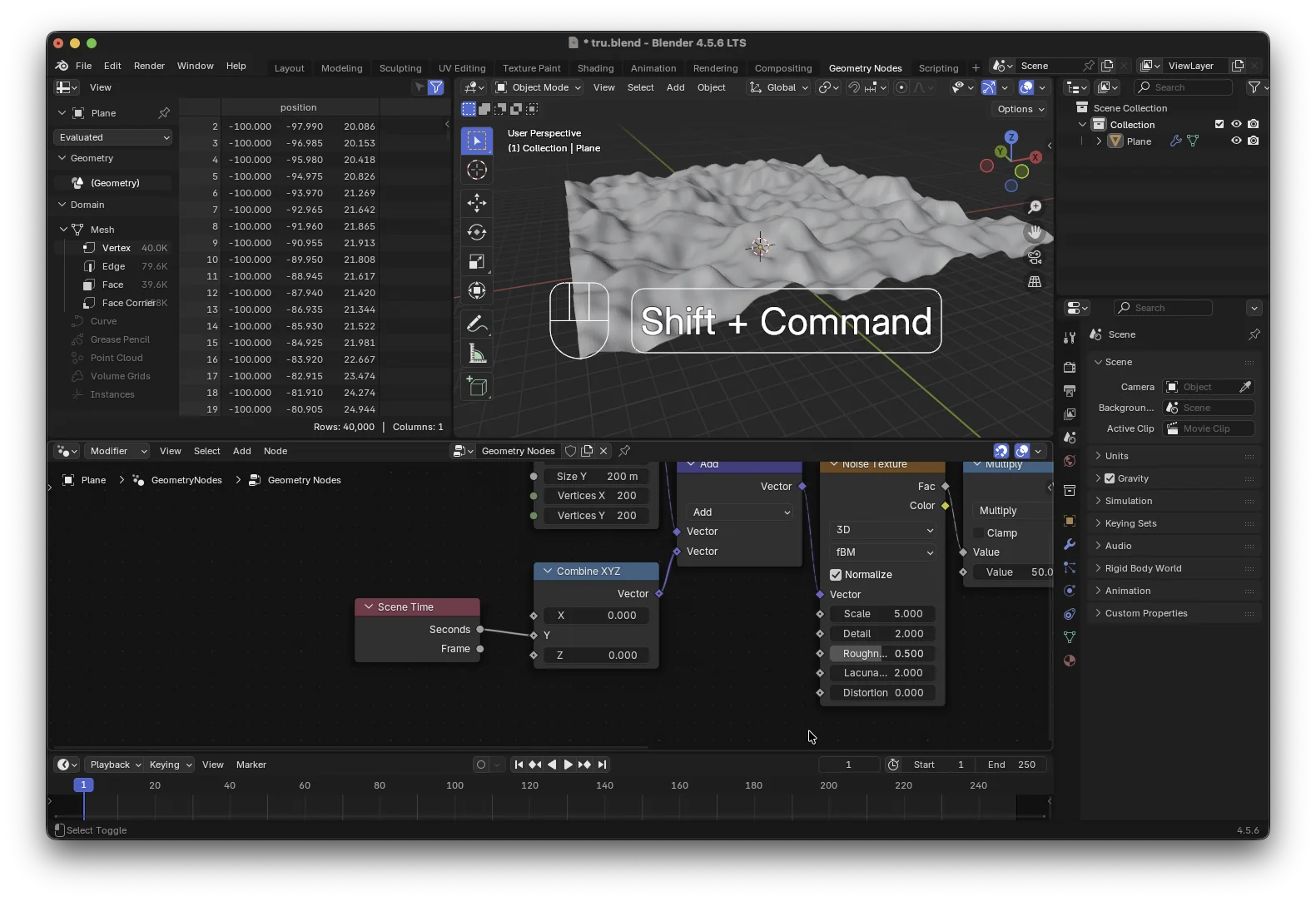Open the Render menu
This screenshot has width=1316, height=901.
149,66
